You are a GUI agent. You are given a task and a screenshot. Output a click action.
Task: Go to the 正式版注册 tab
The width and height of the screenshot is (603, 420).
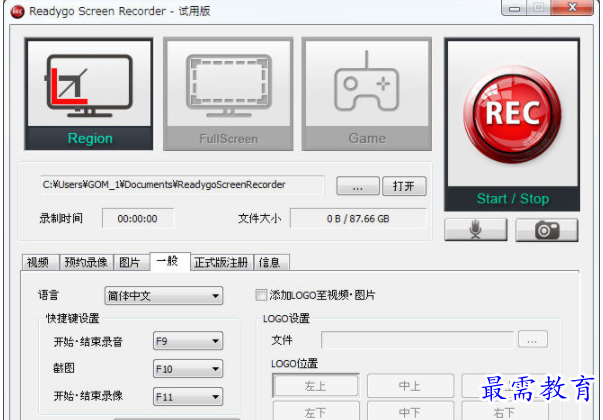(x=222, y=263)
